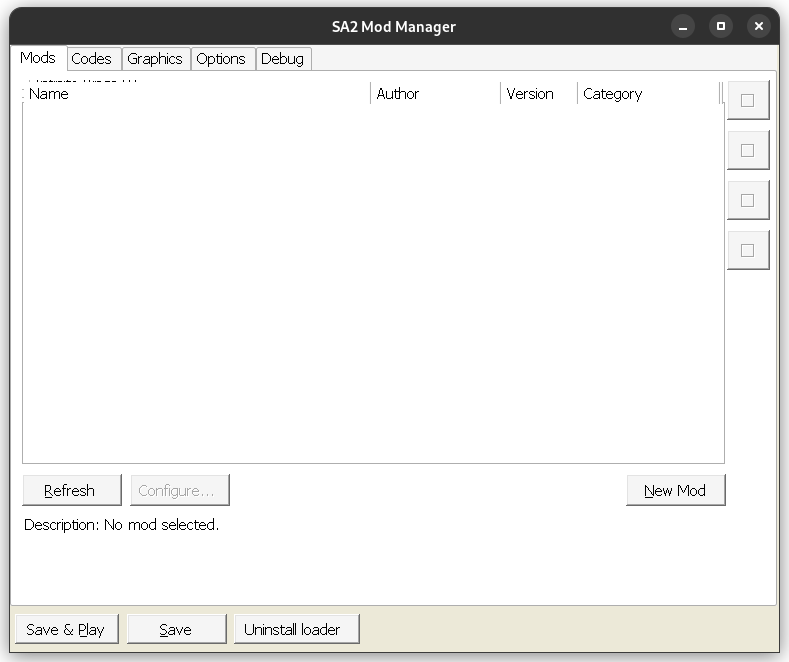Click the move-to-top button beside the mod list

(x=748, y=100)
